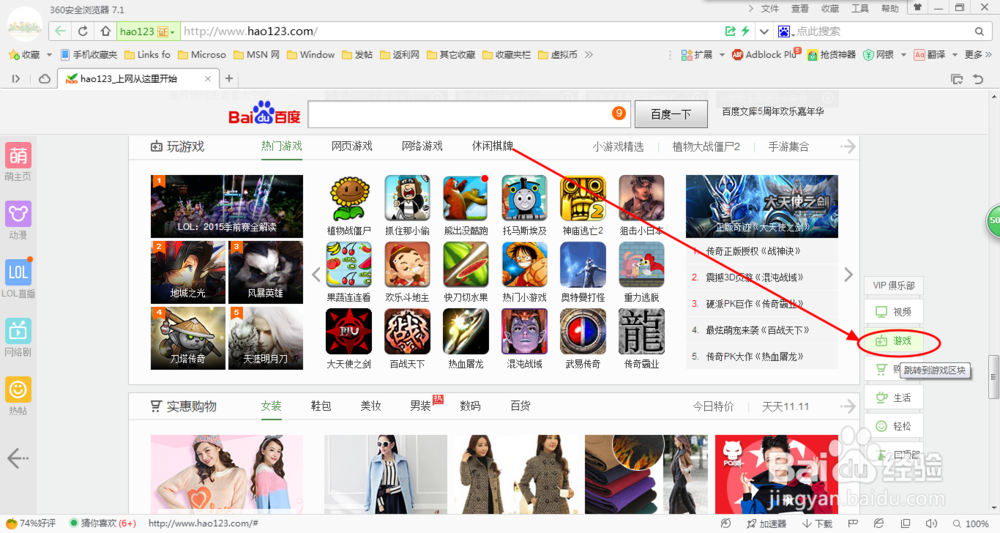Launch the 抓住那小偷 game icon
This screenshot has height=533, width=1000.
point(408,199)
